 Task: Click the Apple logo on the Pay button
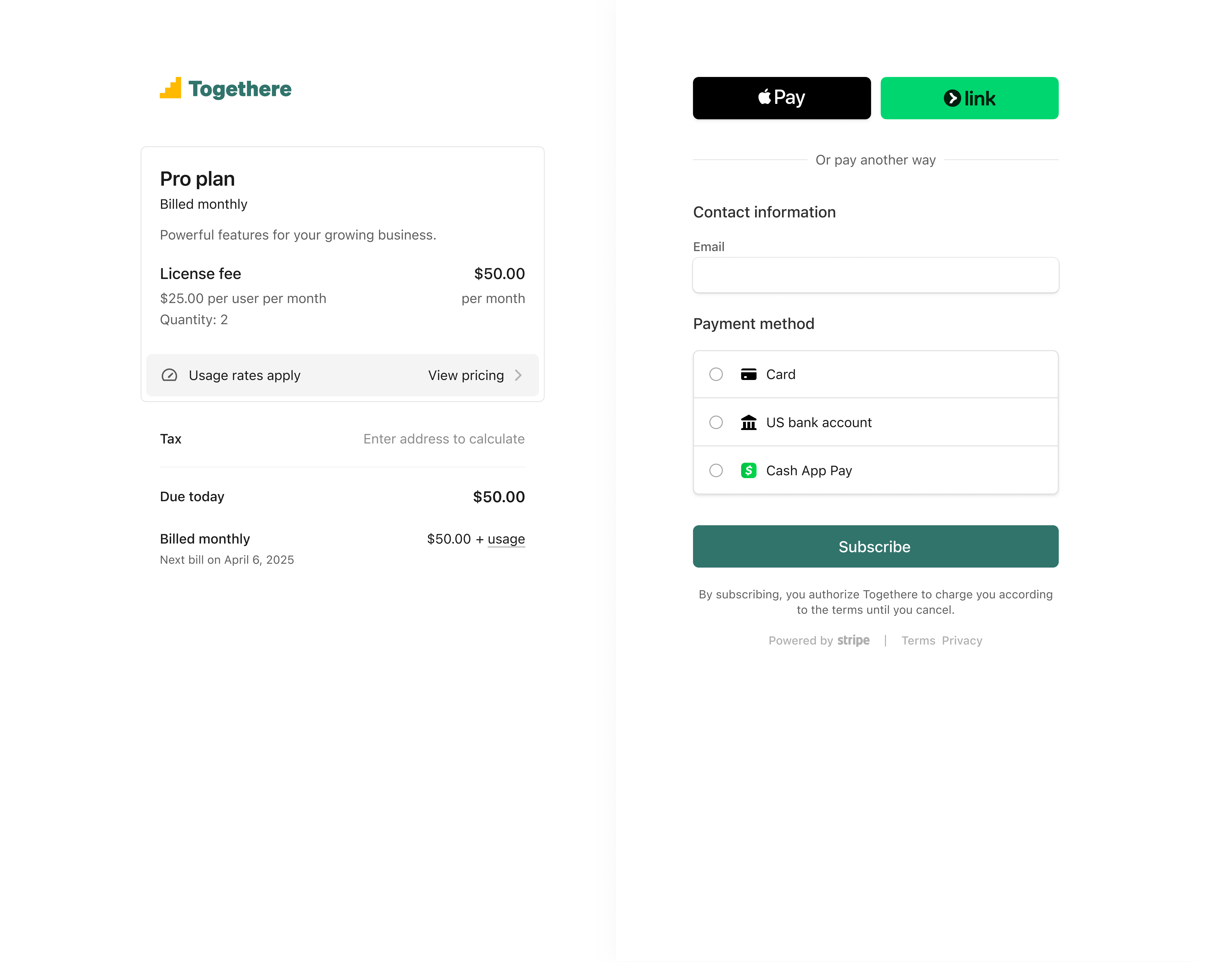click(764, 97)
